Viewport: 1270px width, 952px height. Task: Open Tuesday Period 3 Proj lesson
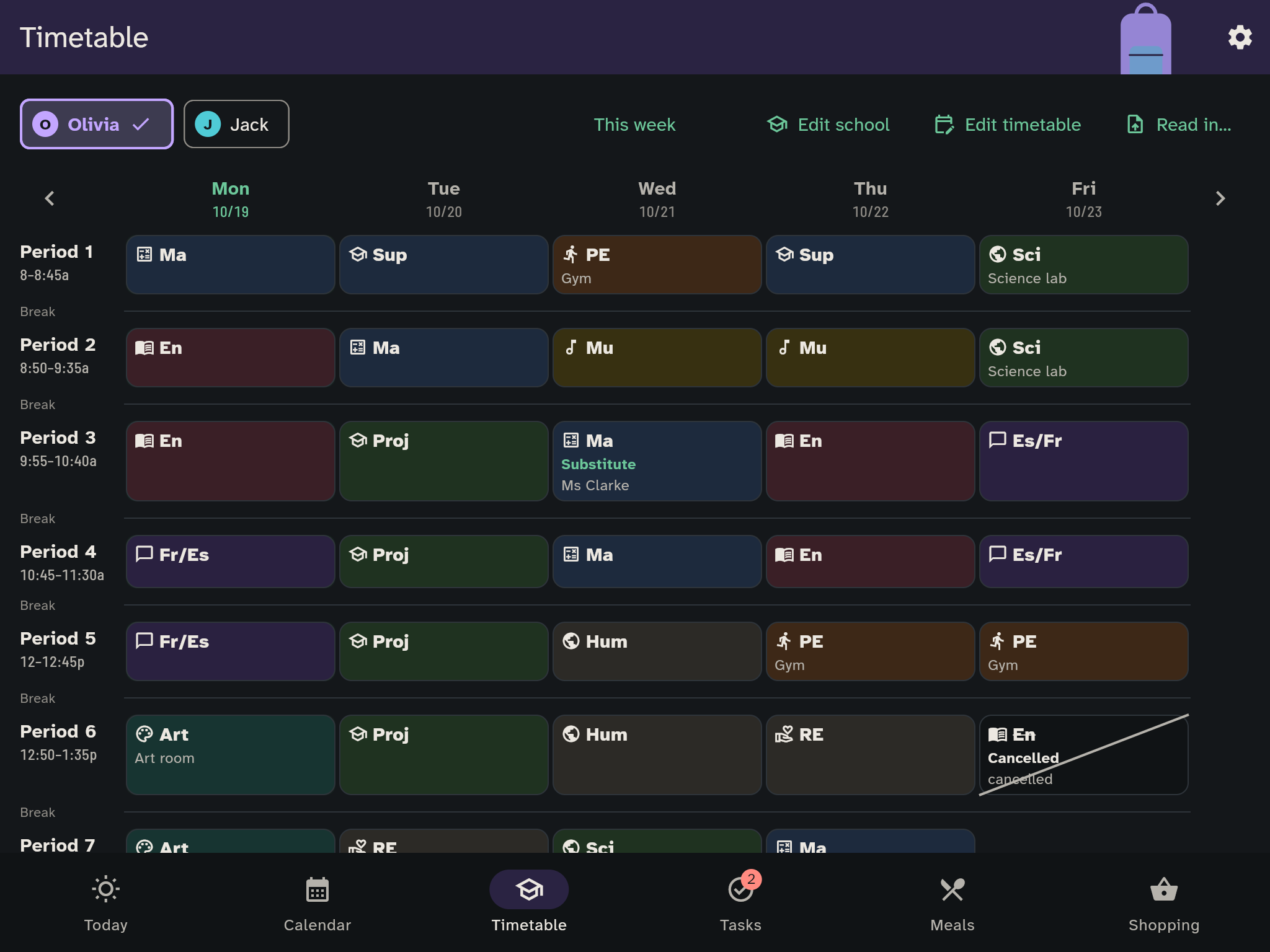[x=444, y=461]
